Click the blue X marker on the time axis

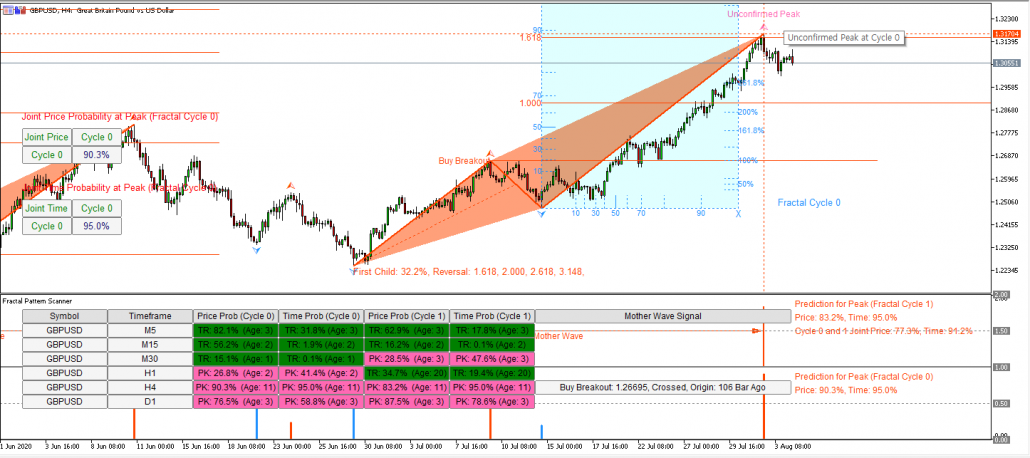pyautogui.click(x=739, y=213)
